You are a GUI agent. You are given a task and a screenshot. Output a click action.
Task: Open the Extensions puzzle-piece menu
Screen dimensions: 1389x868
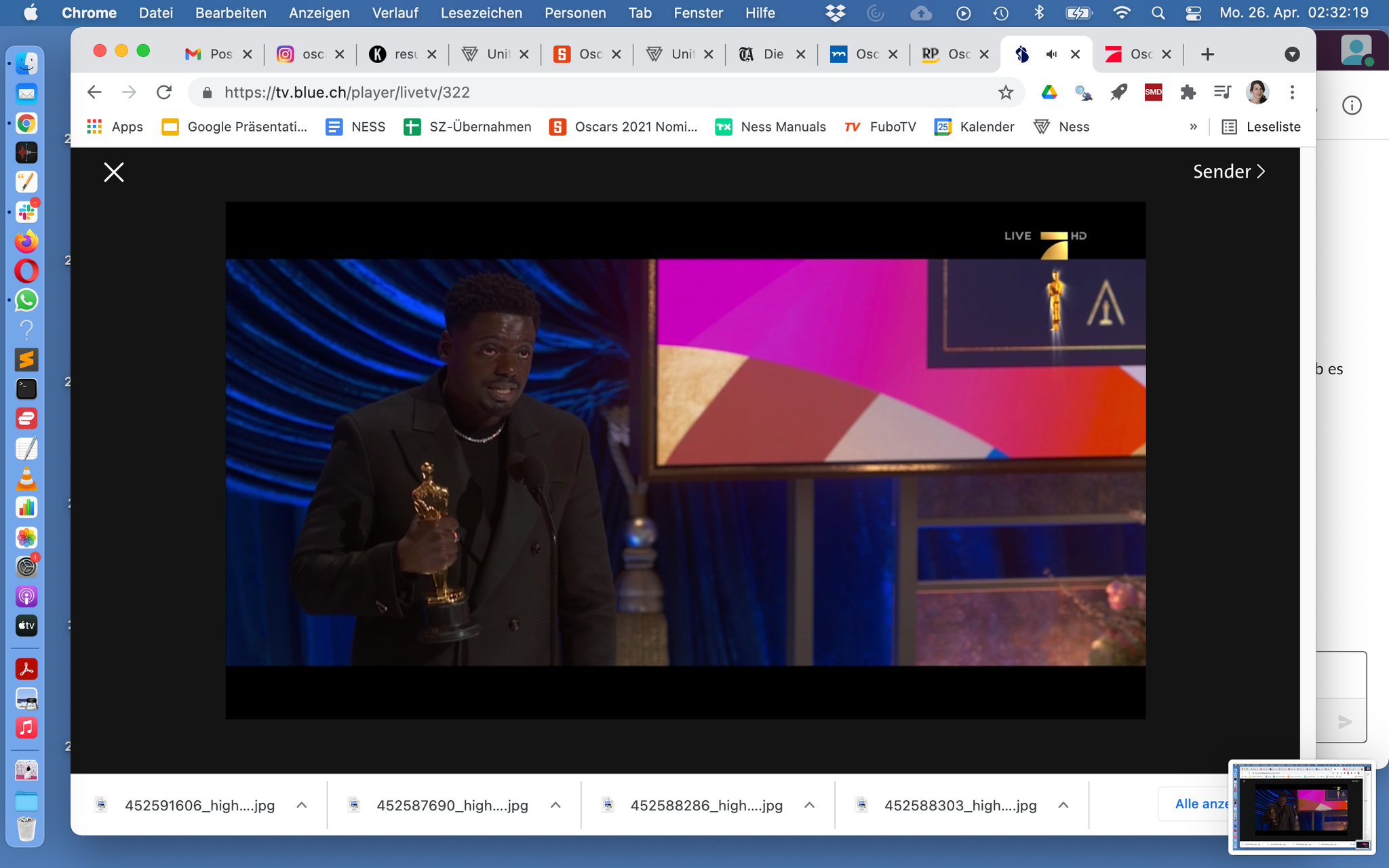pyautogui.click(x=1188, y=92)
